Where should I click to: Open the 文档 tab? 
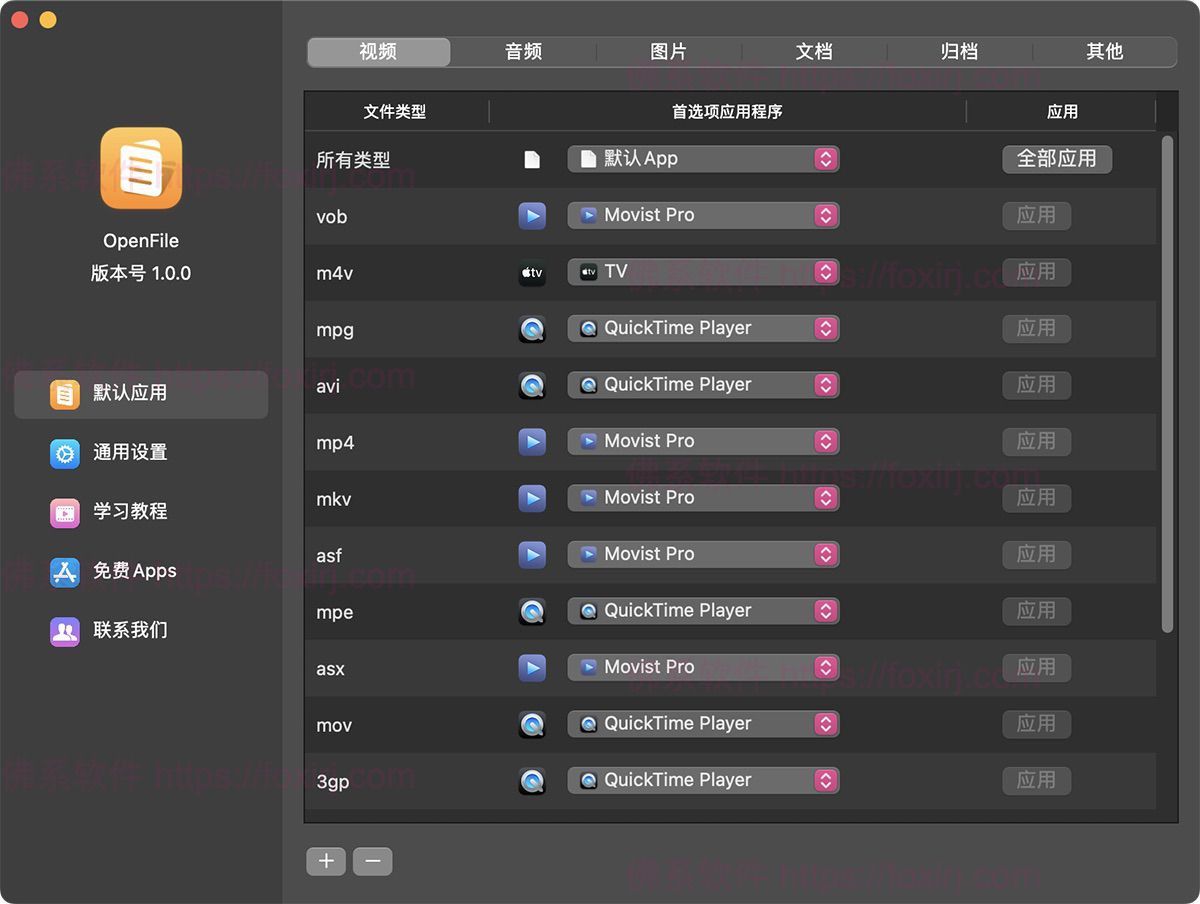814,52
